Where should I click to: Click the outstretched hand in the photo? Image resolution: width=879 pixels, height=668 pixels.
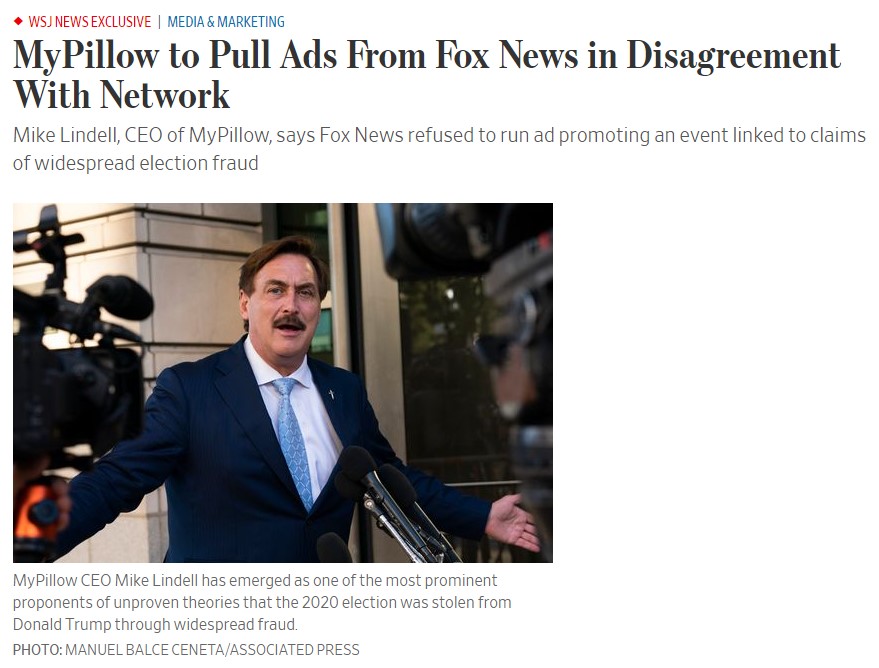click(x=511, y=522)
